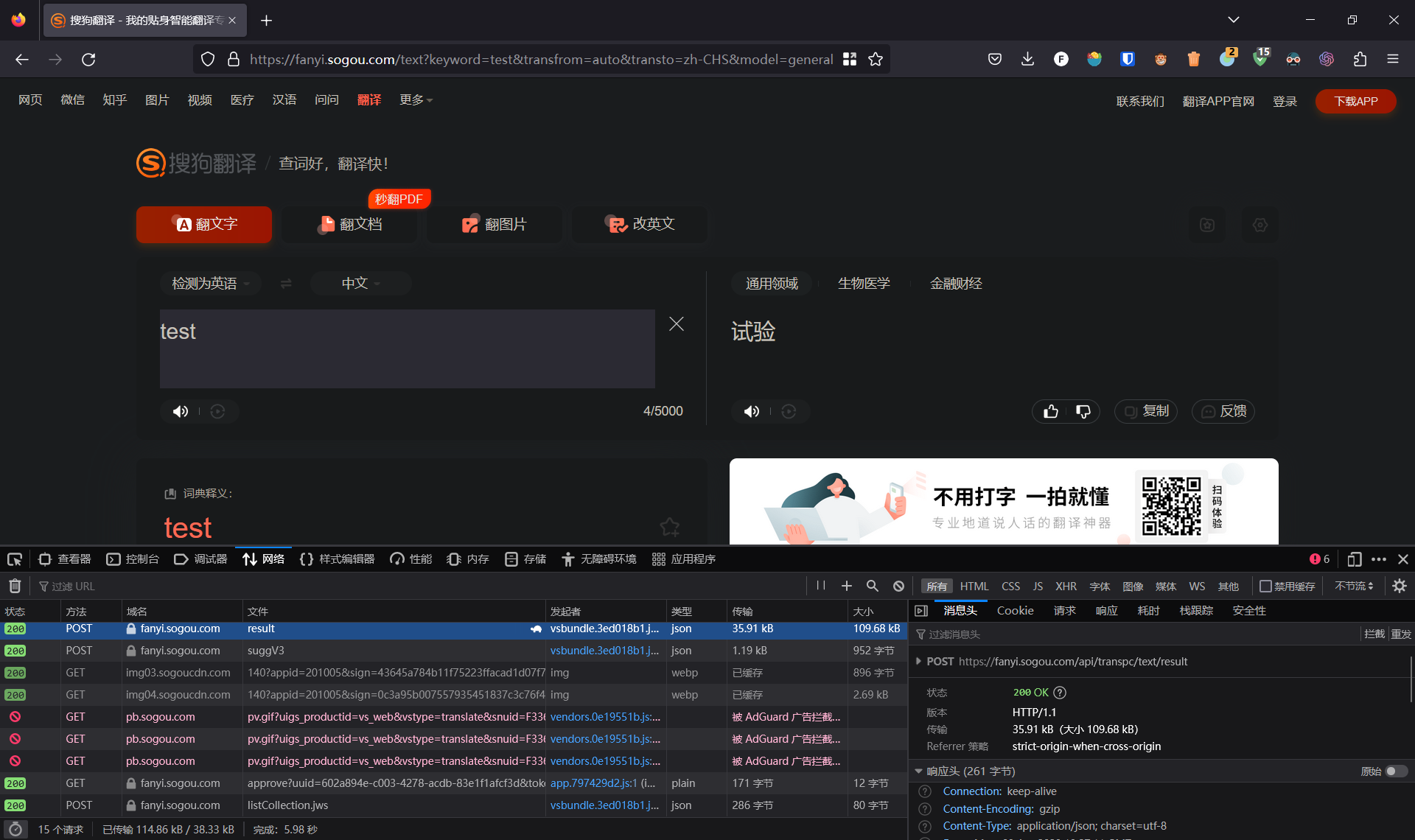Select the 翻图片 image translation tab
Viewport: 1415px width, 840px height.
pyautogui.click(x=495, y=225)
